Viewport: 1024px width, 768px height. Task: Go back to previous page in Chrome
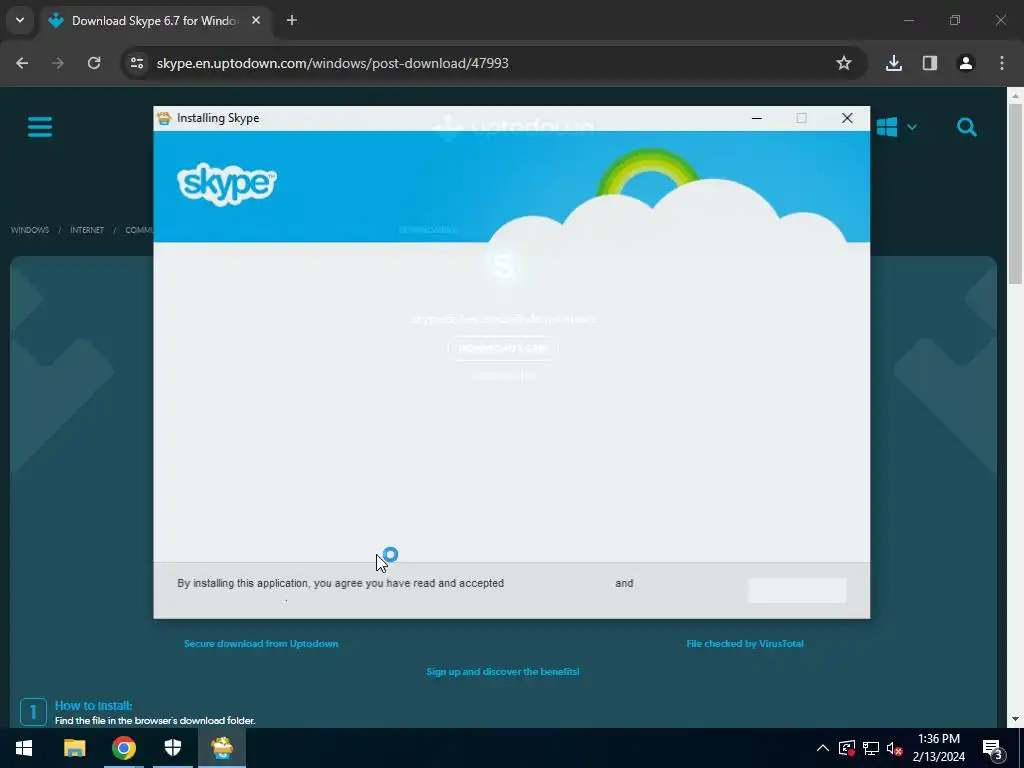[x=22, y=63]
